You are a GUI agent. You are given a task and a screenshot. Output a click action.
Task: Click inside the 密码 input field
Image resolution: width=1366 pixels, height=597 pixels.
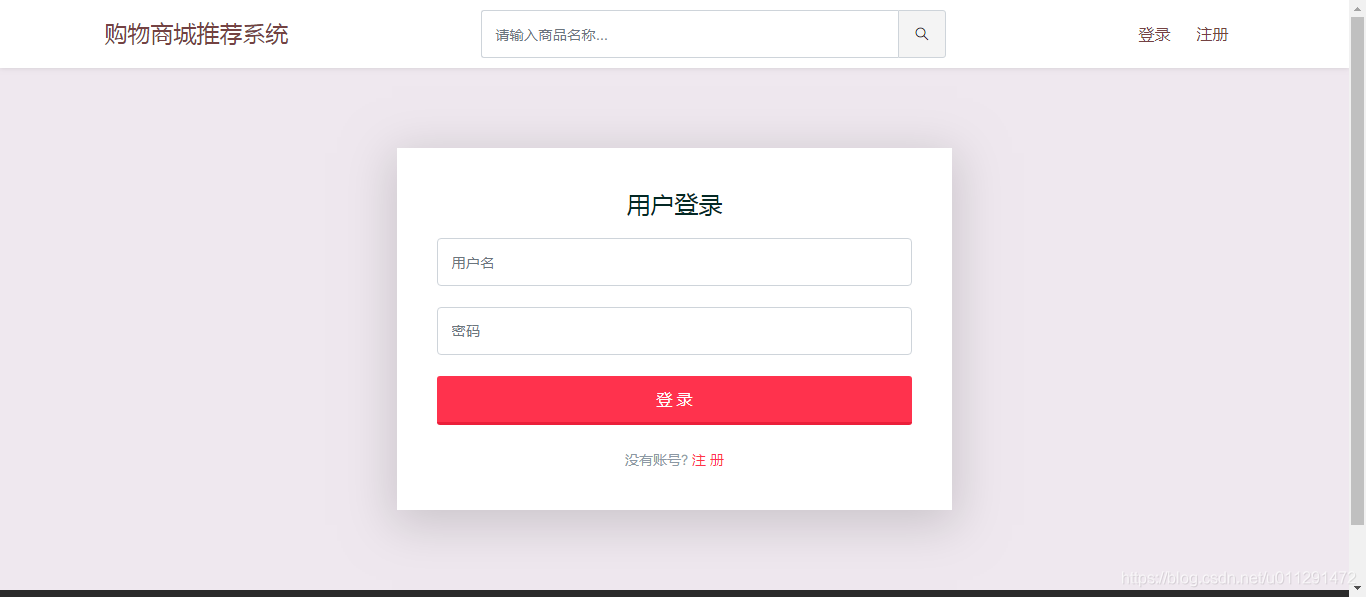674,330
